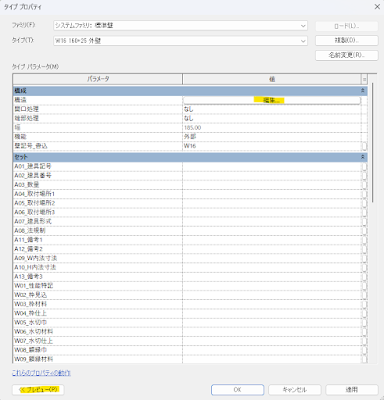Select the A01_建具記号 parameter label
Screen dimensions: 384x400
click(x=33, y=166)
